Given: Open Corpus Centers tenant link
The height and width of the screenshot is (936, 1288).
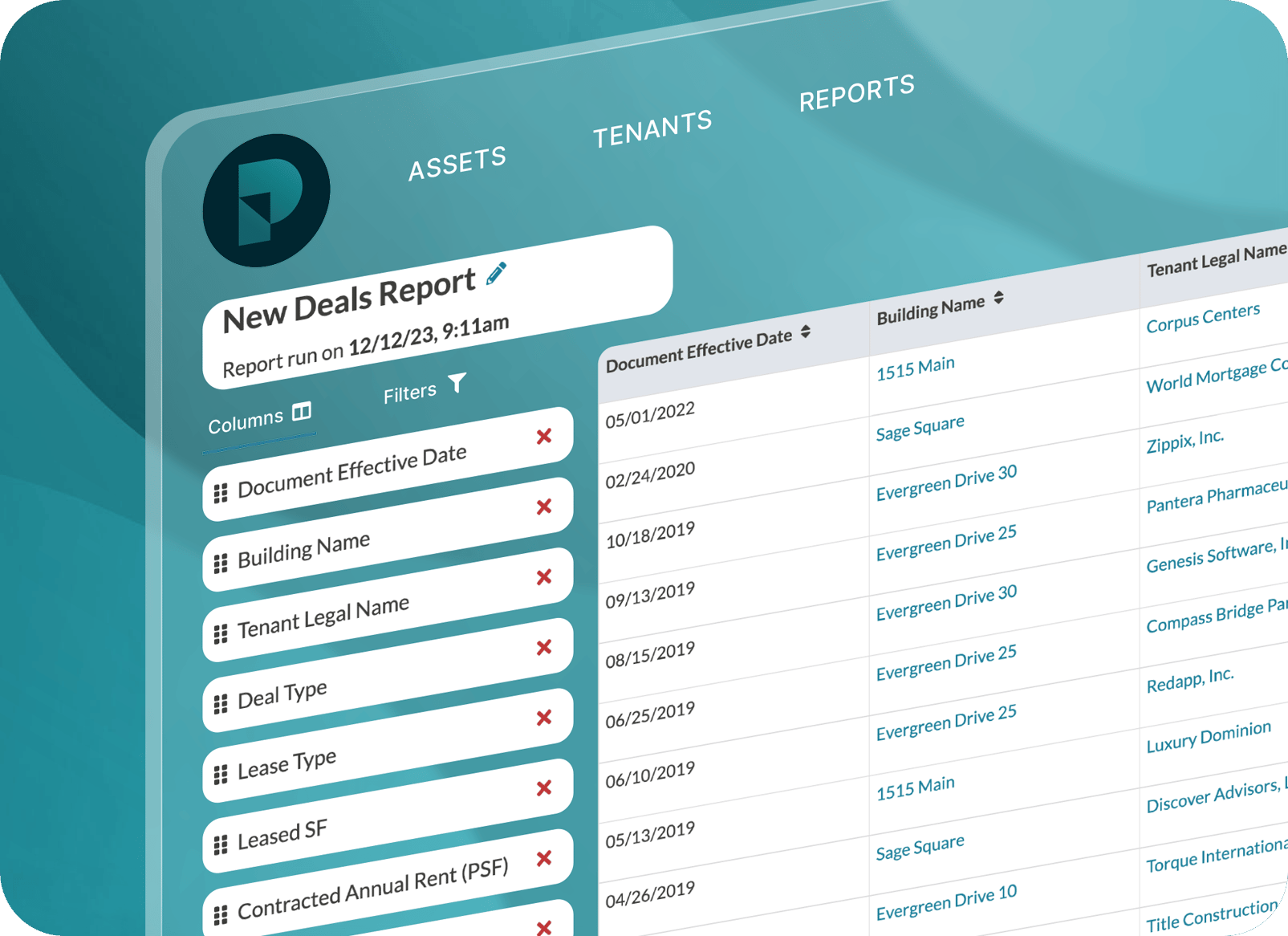Looking at the screenshot, I should tap(1202, 318).
